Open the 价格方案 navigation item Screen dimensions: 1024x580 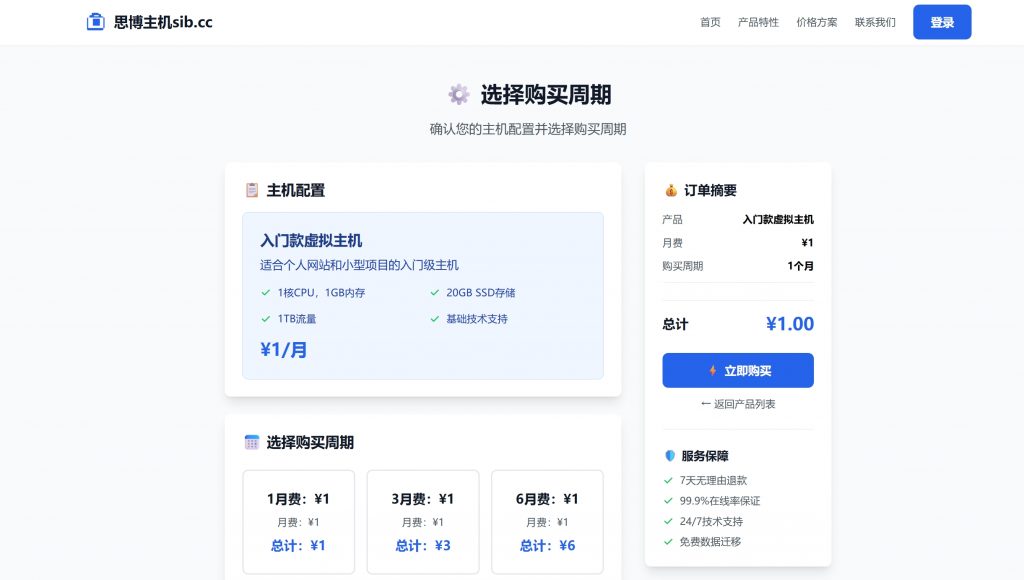click(x=817, y=21)
